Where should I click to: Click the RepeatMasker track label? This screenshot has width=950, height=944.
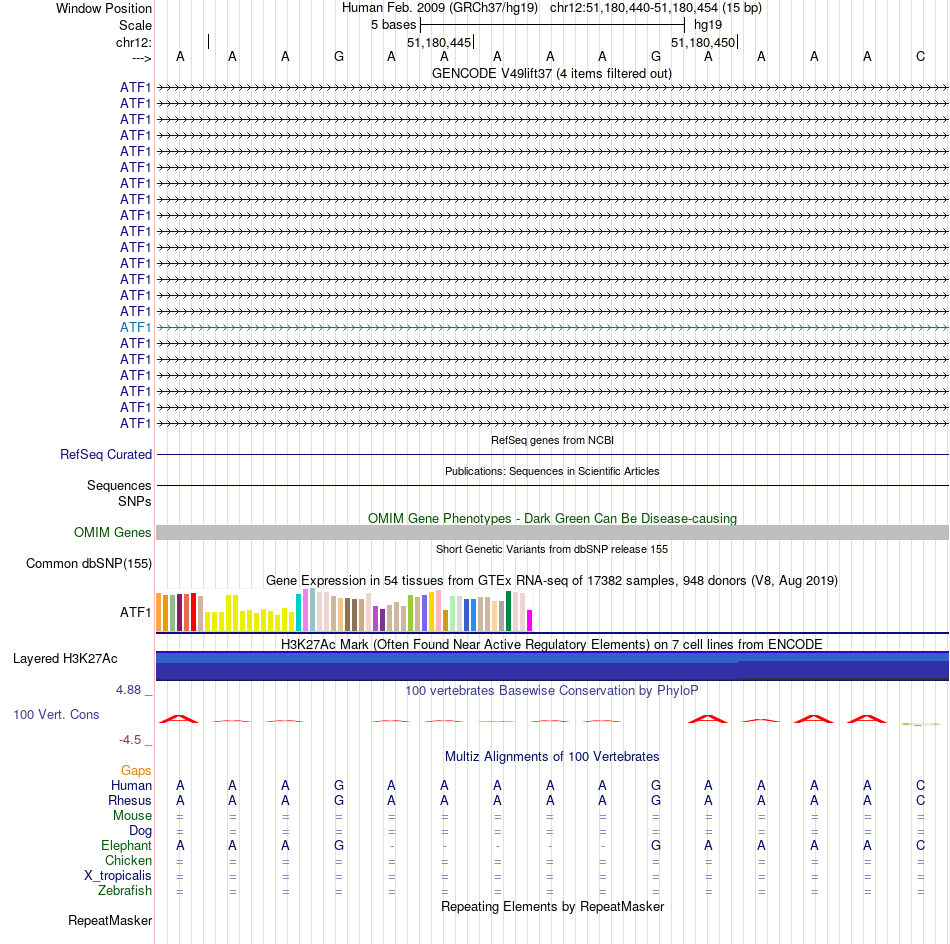[110, 921]
